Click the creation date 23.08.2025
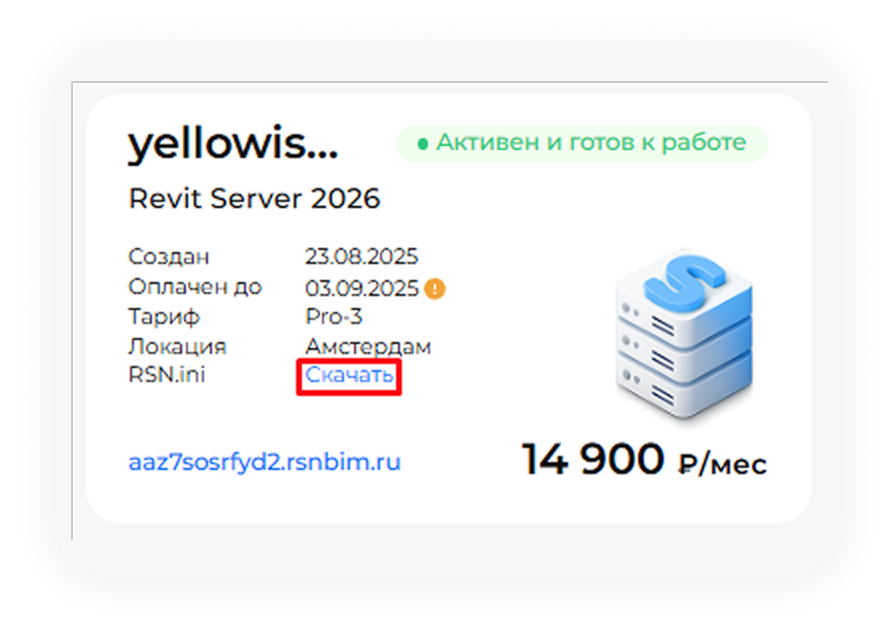Viewport: 894px width, 632px height. click(361, 257)
